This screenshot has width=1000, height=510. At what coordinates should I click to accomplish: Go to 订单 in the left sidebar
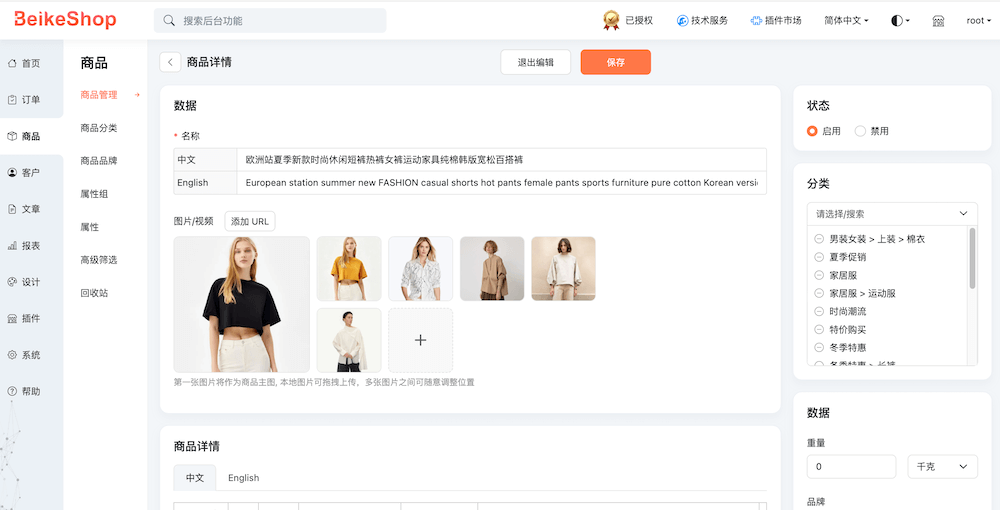point(24,100)
